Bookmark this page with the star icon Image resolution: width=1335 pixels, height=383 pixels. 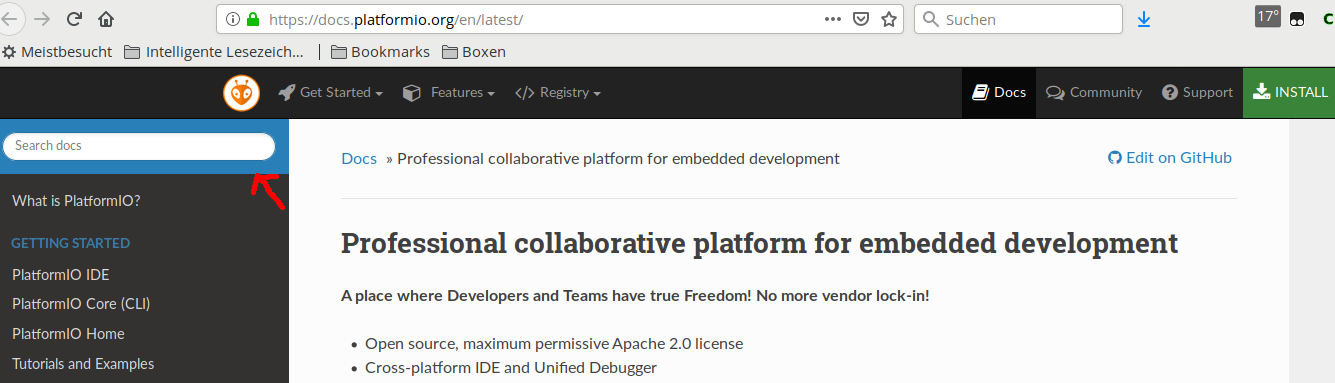pos(888,19)
